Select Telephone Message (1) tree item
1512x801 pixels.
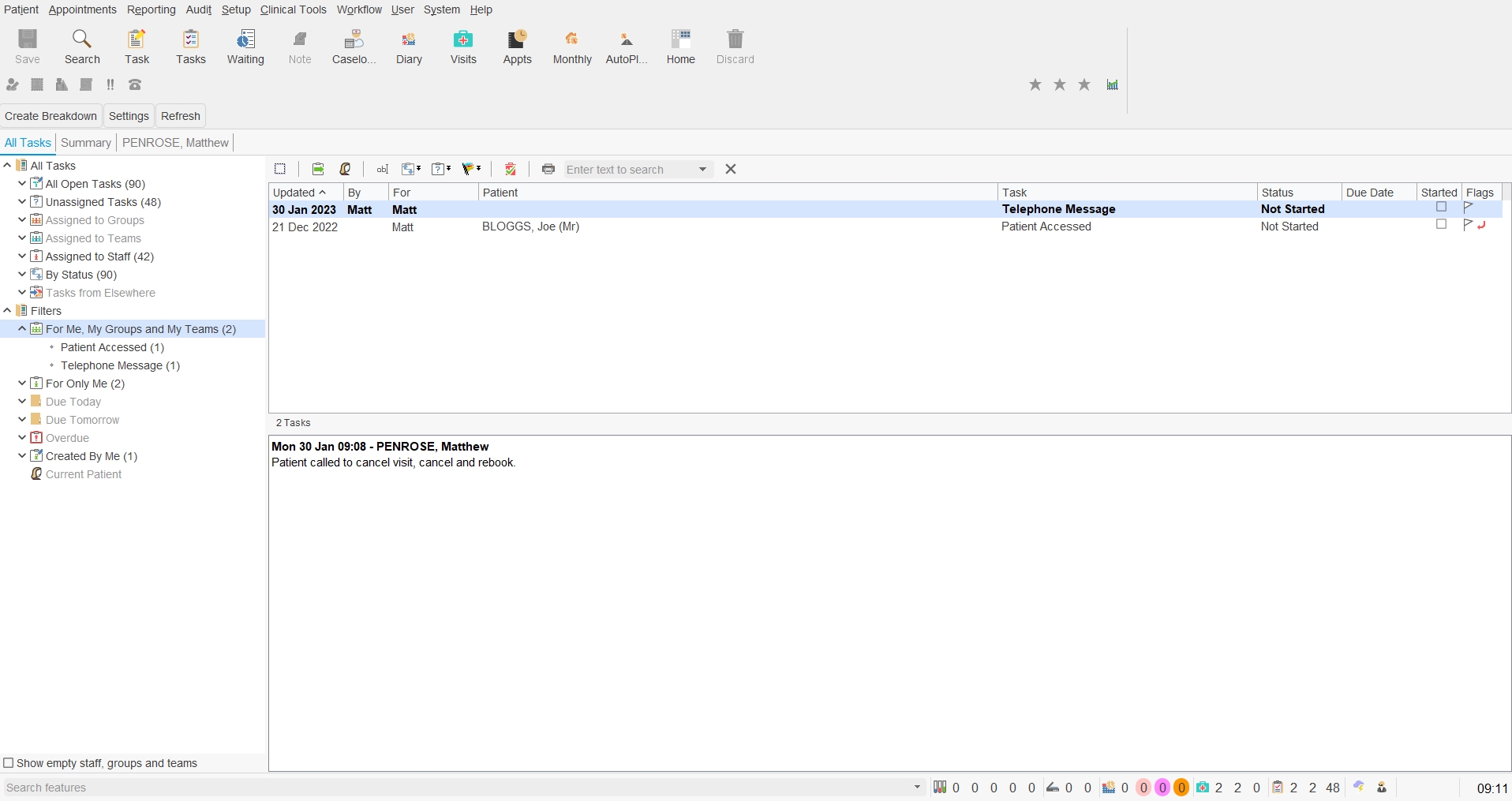[120, 365]
